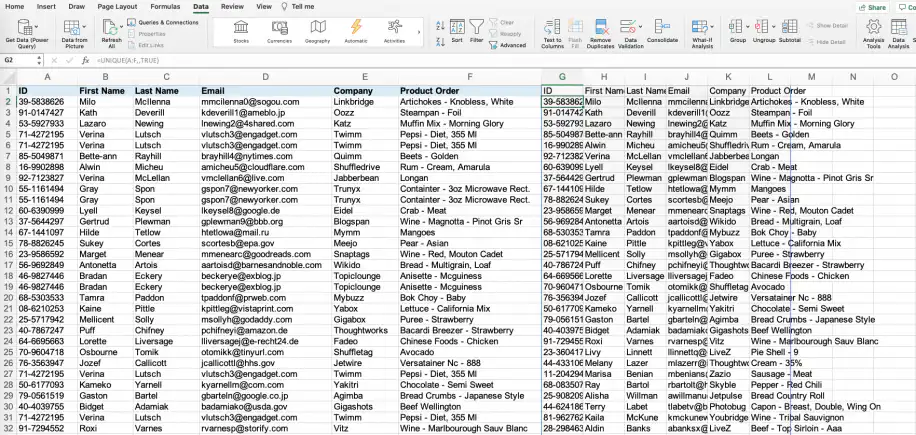The height and width of the screenshot is (435, 916).
Task: Click the Share button
Action: (x=871, y=8)
